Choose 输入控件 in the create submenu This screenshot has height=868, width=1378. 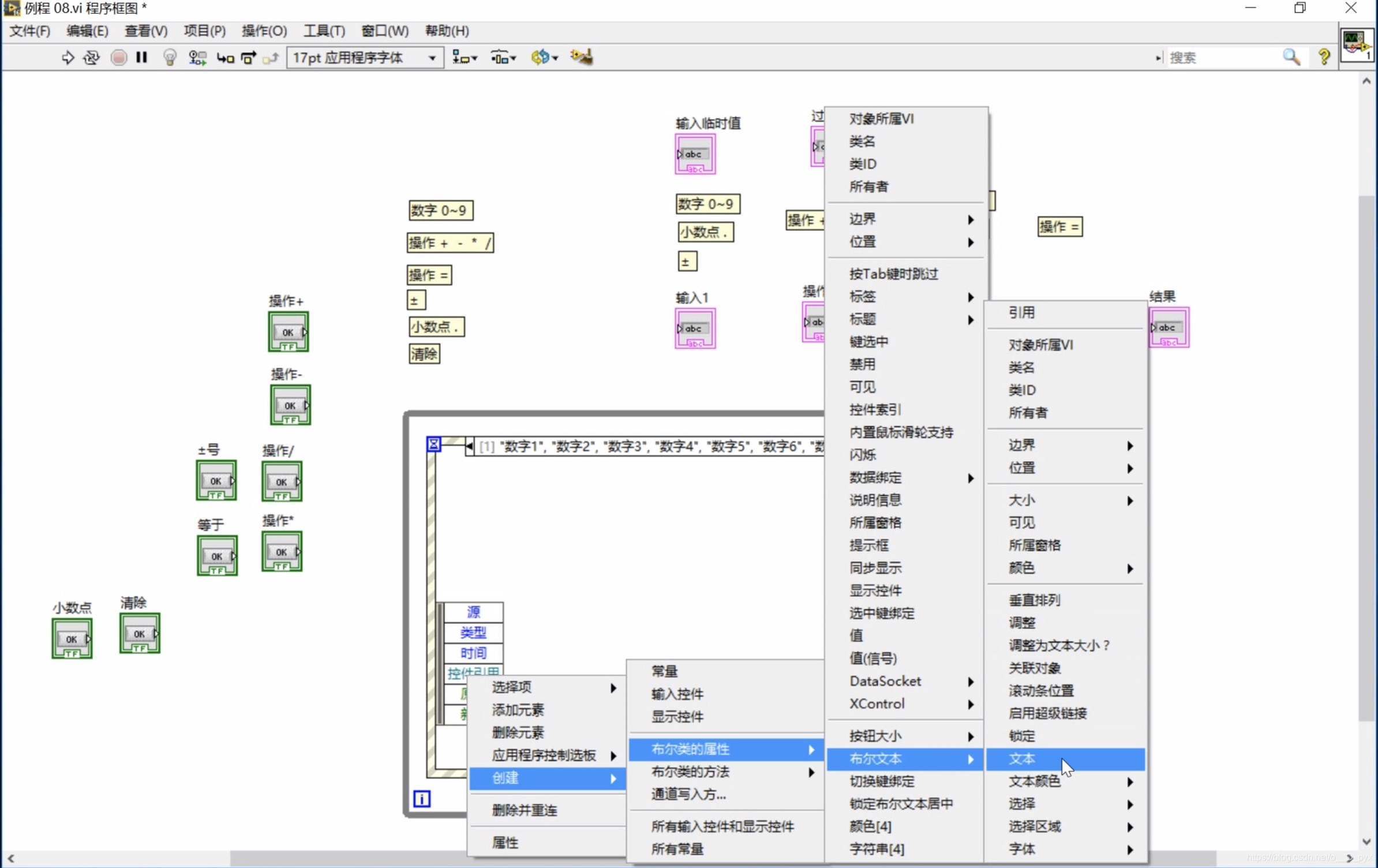coord(726,694)
